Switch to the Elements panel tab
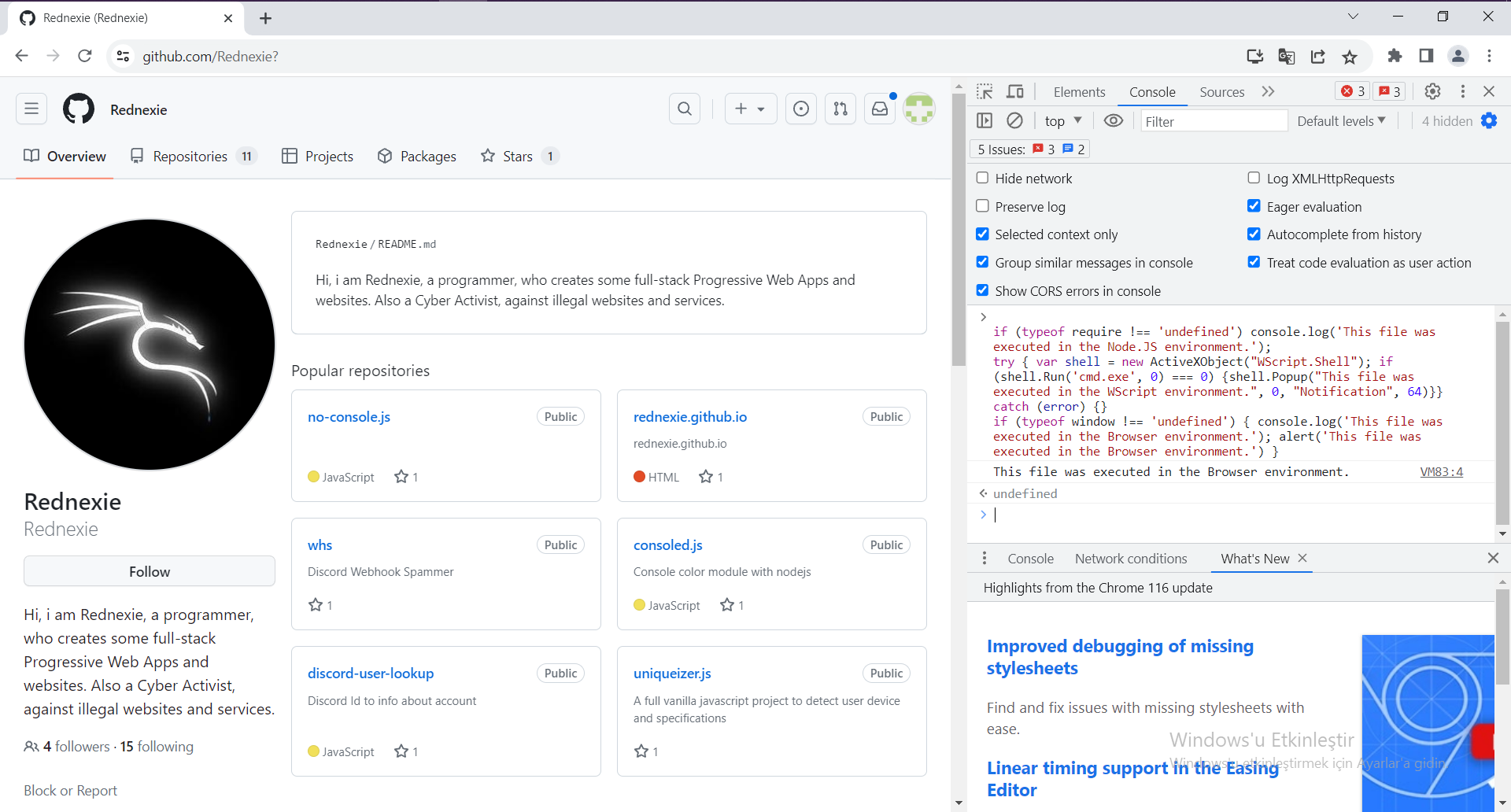The image size is (1511, 812). (1079, 92)
